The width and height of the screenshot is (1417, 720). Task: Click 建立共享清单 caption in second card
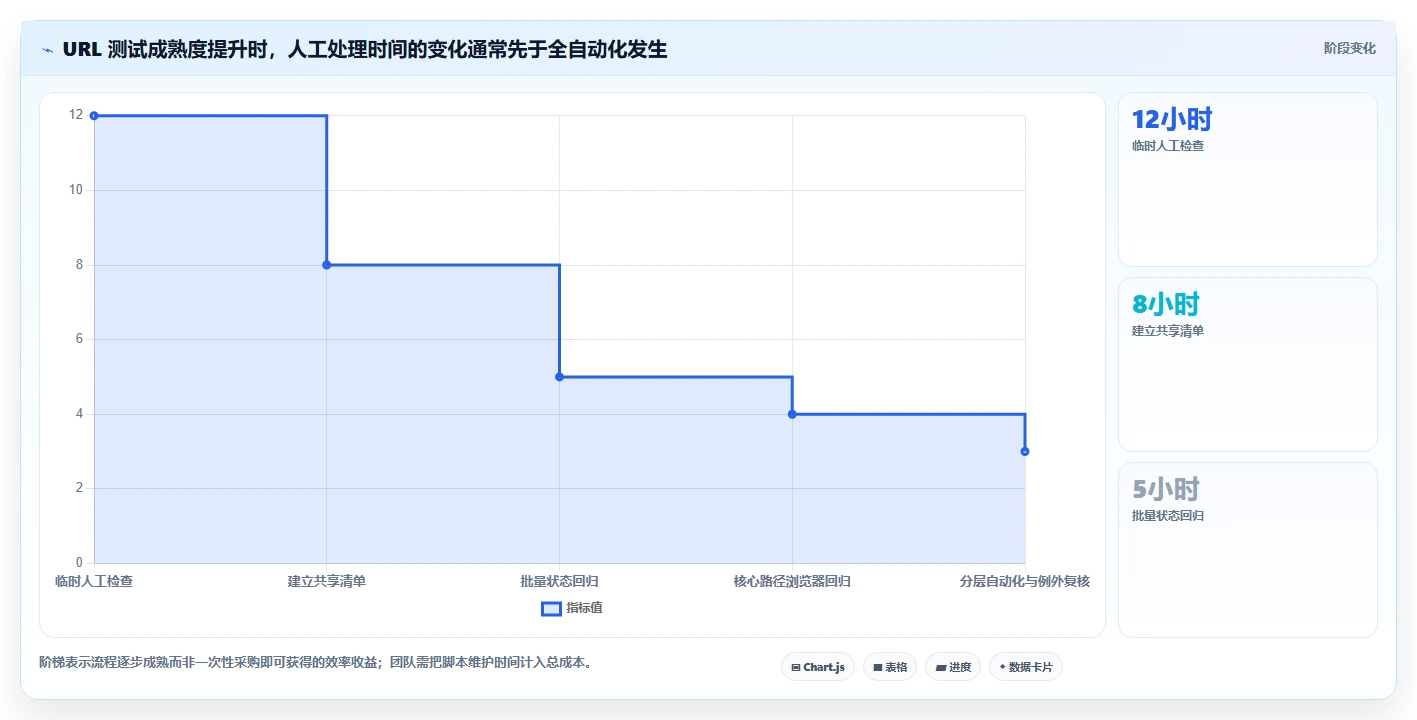tap(1167, 331)
